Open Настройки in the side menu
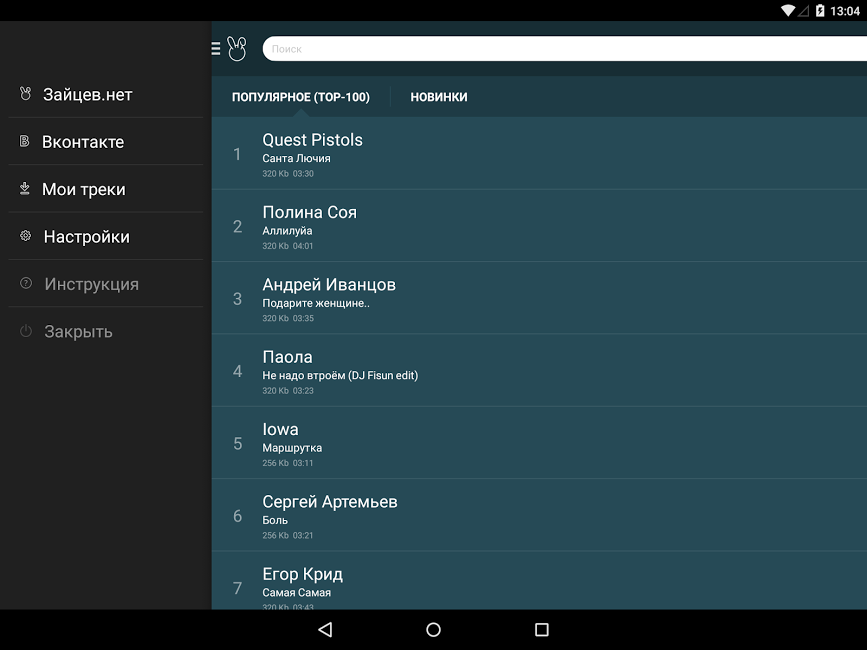 (x=86, y=237)
